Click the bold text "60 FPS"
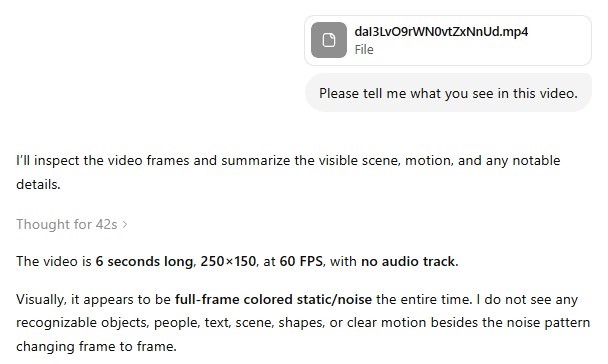608x364 pixels. pos(301,261)
